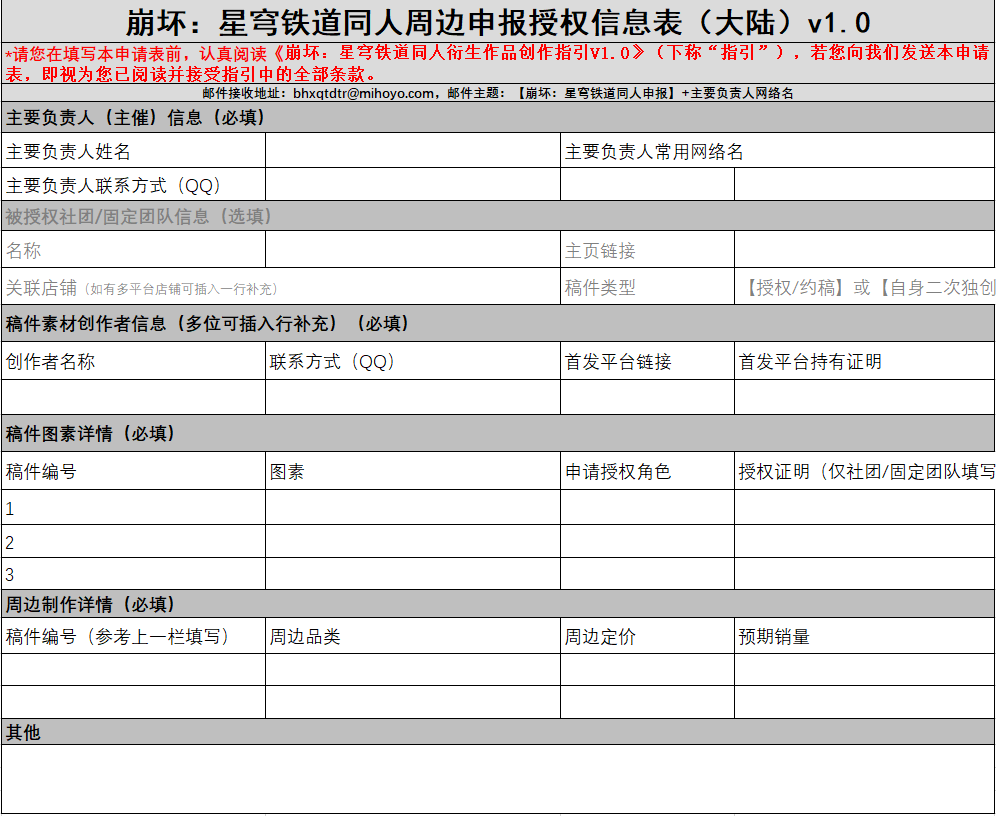Select the red notice text about 指引
The image size is (996, 816).
coord(498,63)
